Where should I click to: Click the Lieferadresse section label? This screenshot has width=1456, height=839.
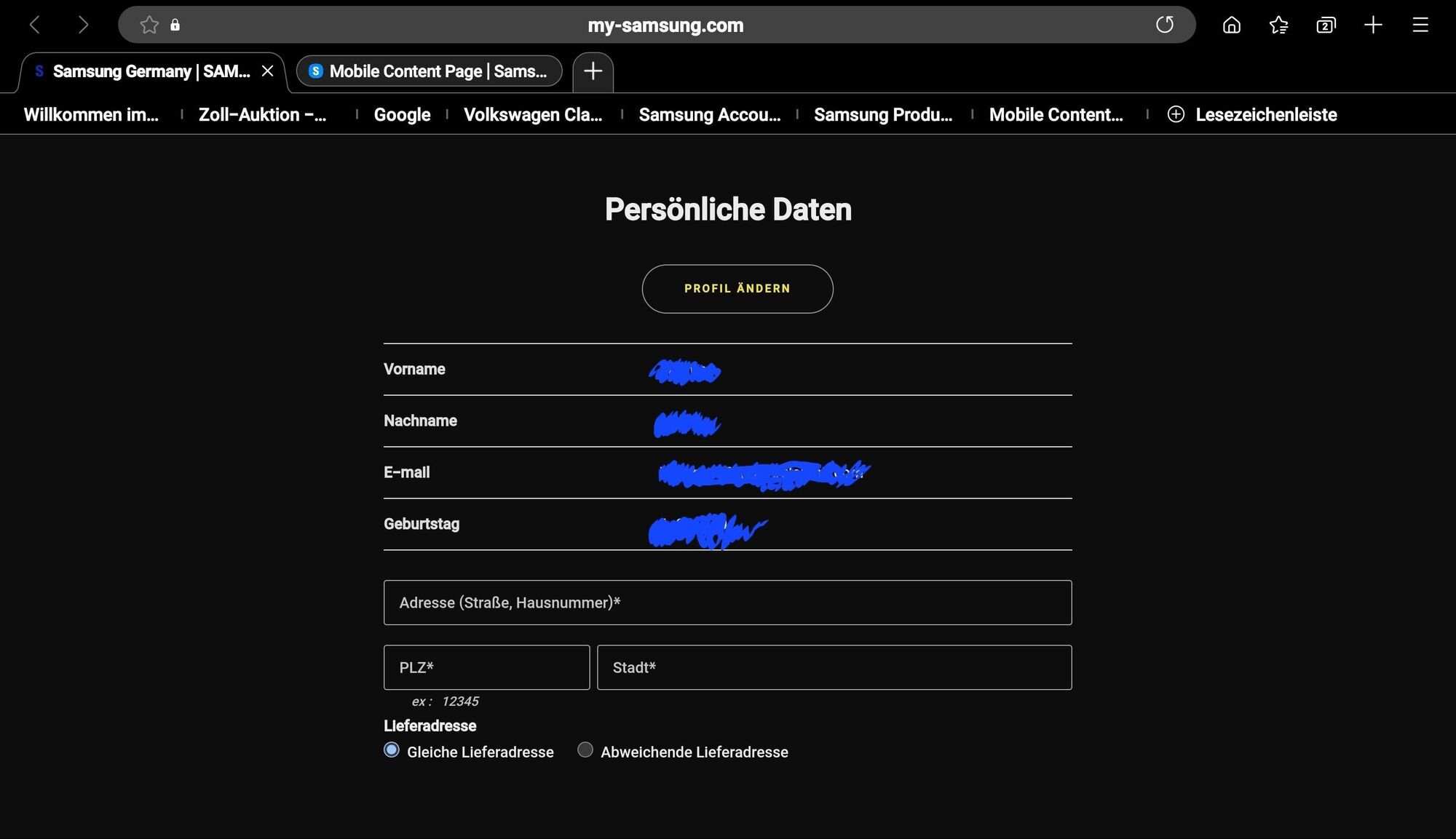(x=430, y=725)
